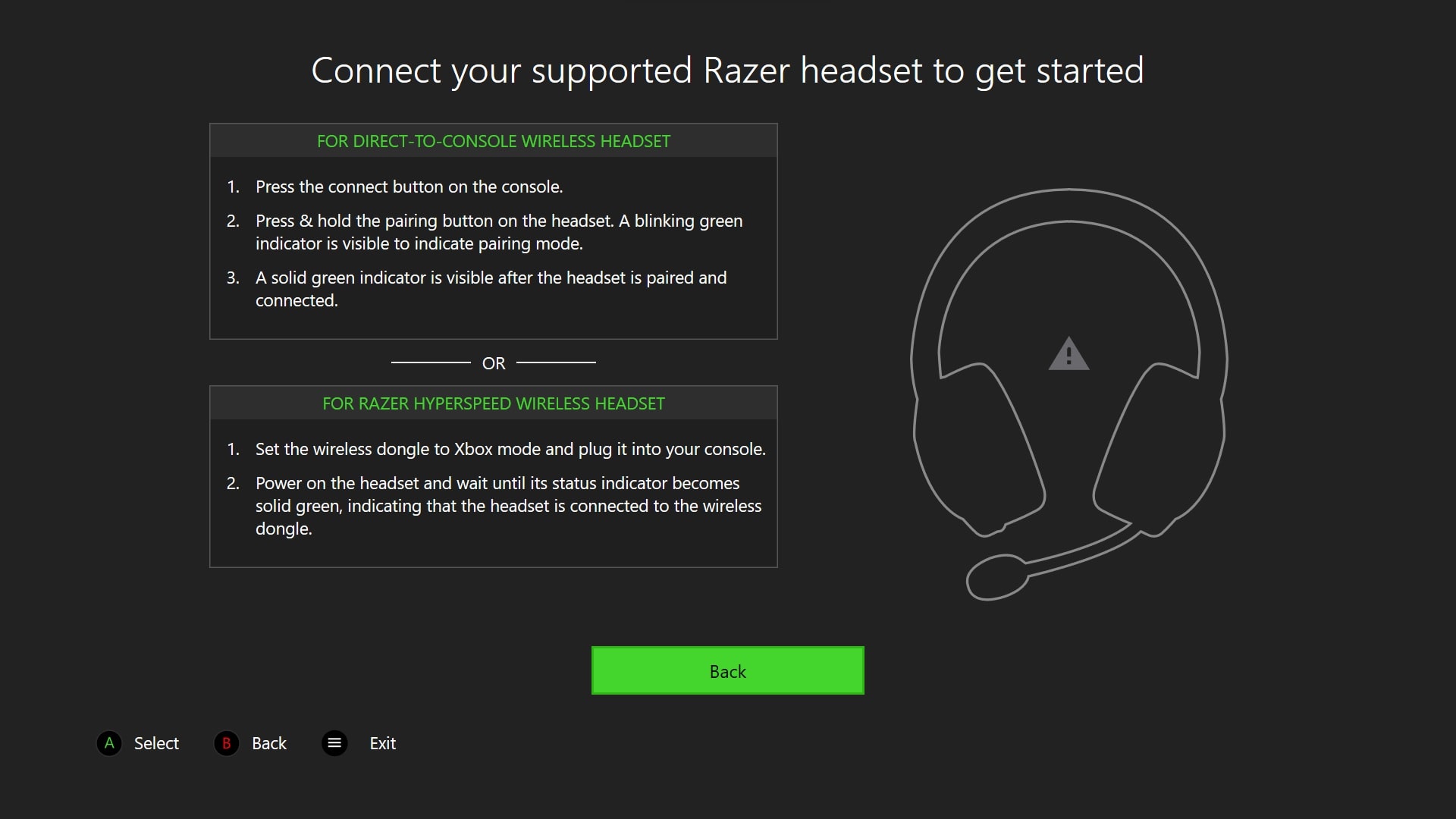Click the red B controller button icon
Image resolution: width=1456 pixels, height=819 pixels.
[226, 743]
